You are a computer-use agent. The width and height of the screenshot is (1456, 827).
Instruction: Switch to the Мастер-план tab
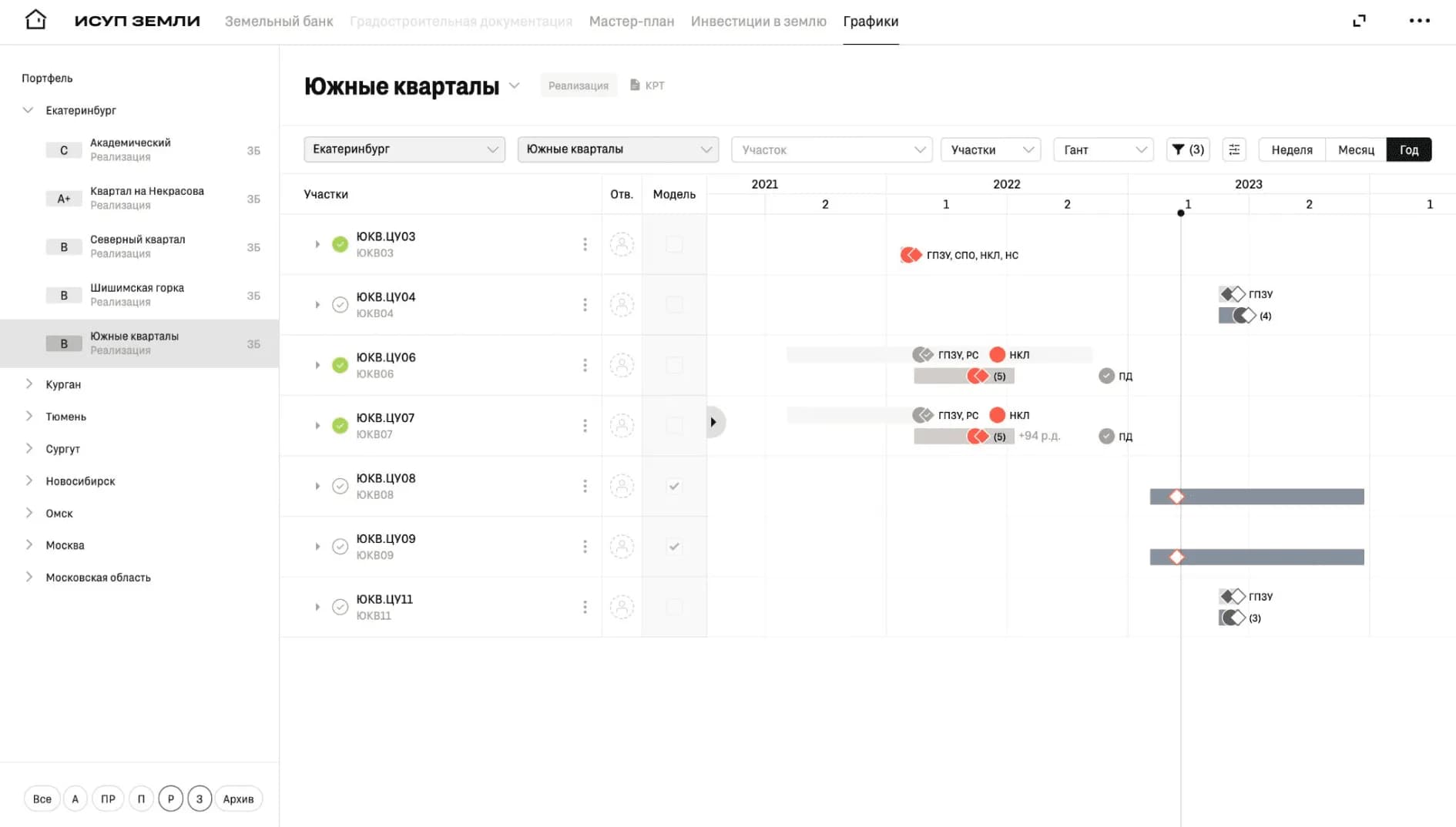coord(631,22)
